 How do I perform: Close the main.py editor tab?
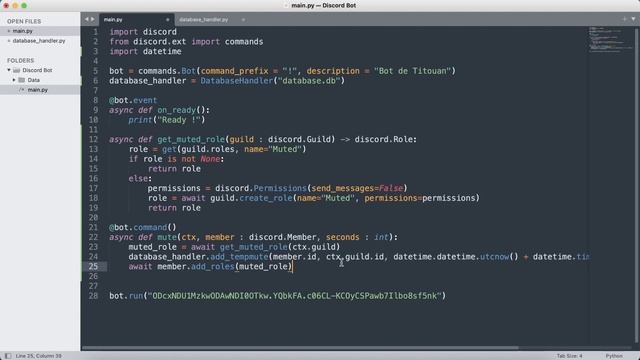[x=167, y=20]
